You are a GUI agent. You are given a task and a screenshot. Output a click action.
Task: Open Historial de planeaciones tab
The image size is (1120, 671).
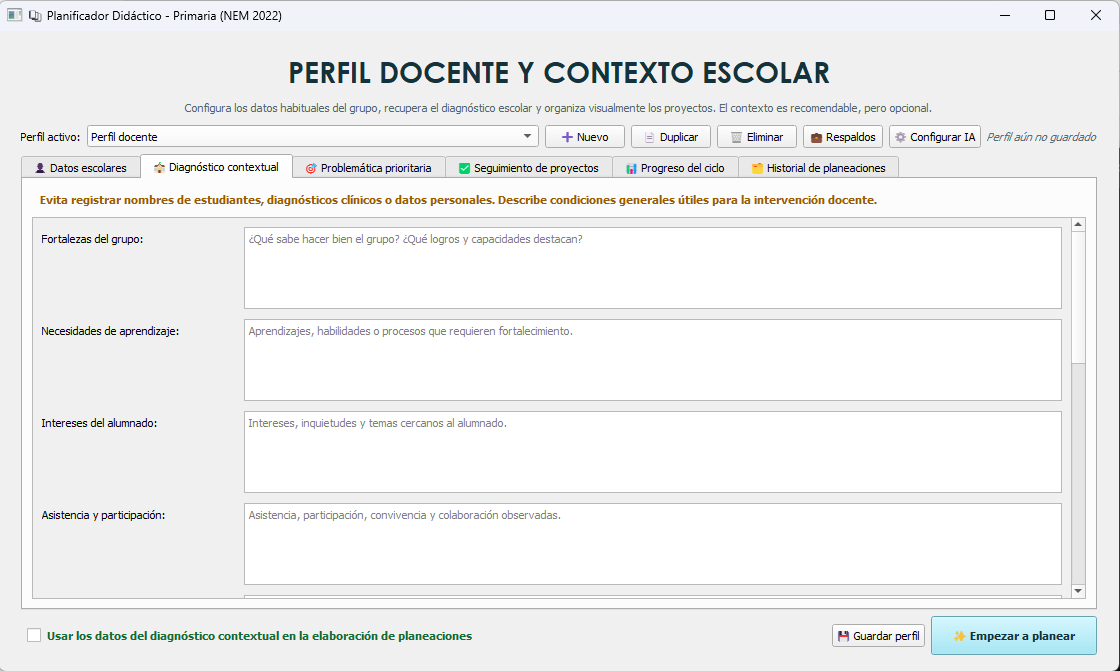[x=819, y=168]
